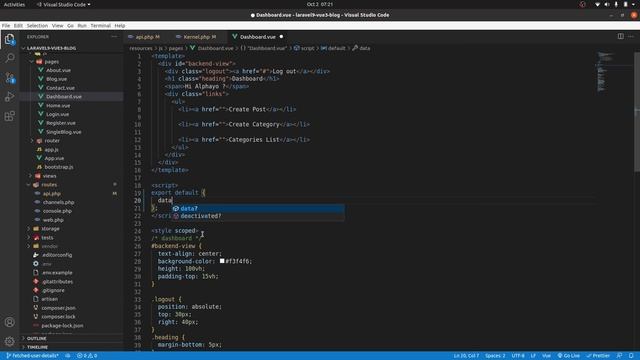Image resolution: width=640 pixels, height=360 pixels.
Task: Switch to the Kernel.php tab
Action: pyautogui.click(x=197, y=37)
